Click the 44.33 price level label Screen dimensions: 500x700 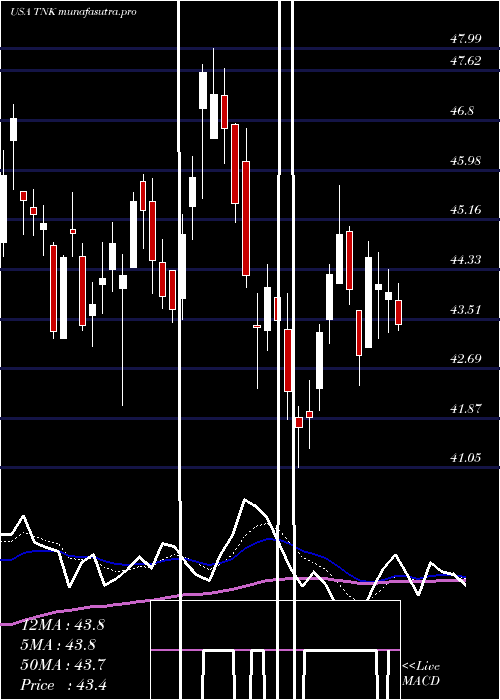coord(466,259)
